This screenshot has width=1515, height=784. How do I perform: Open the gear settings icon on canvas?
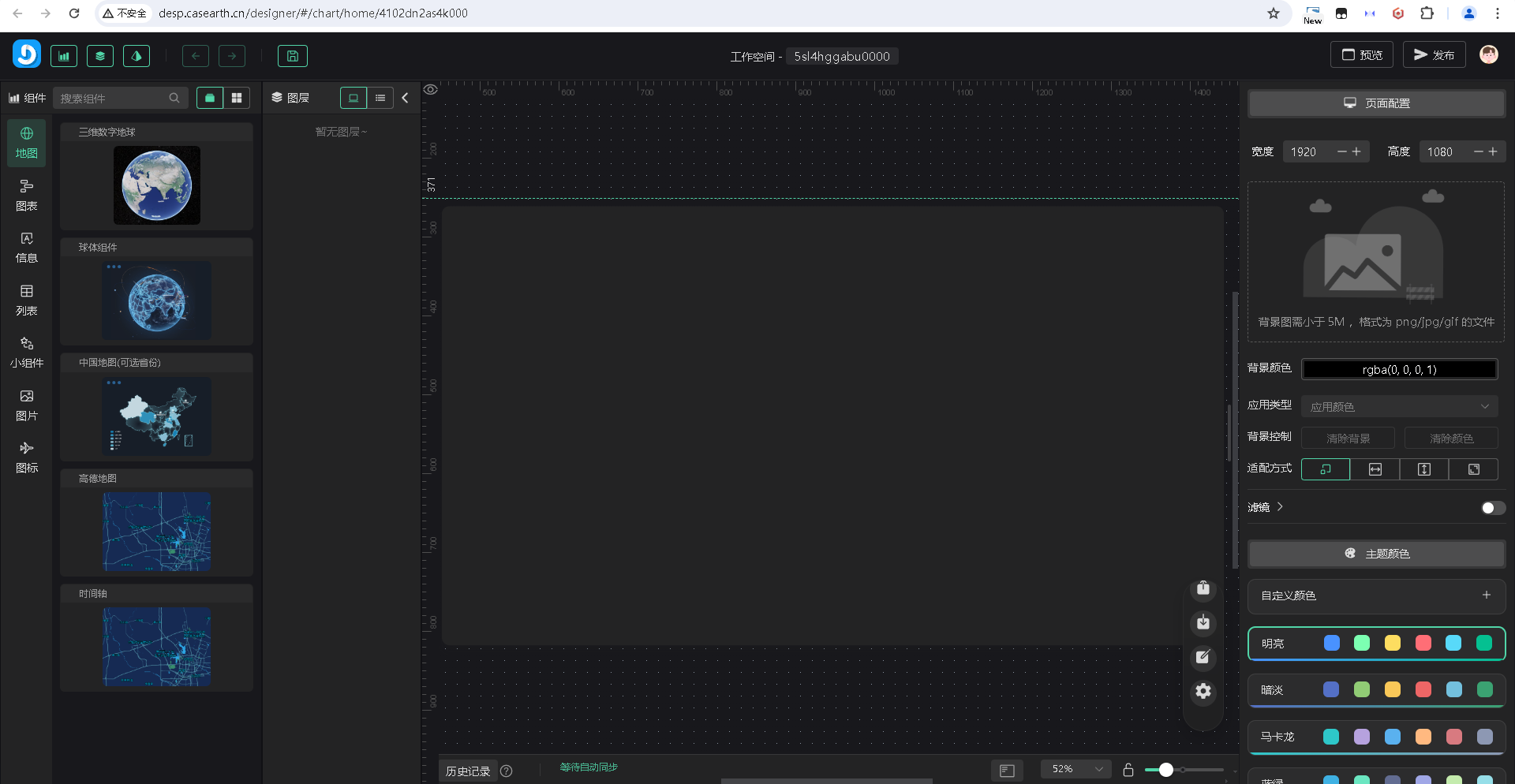click(1203, 692)
